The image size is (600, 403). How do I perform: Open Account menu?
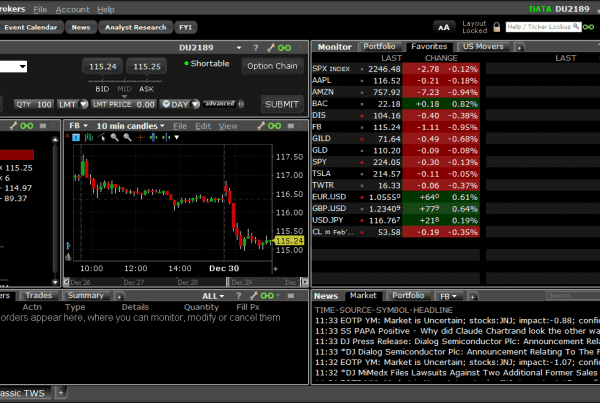click(72, 10)
